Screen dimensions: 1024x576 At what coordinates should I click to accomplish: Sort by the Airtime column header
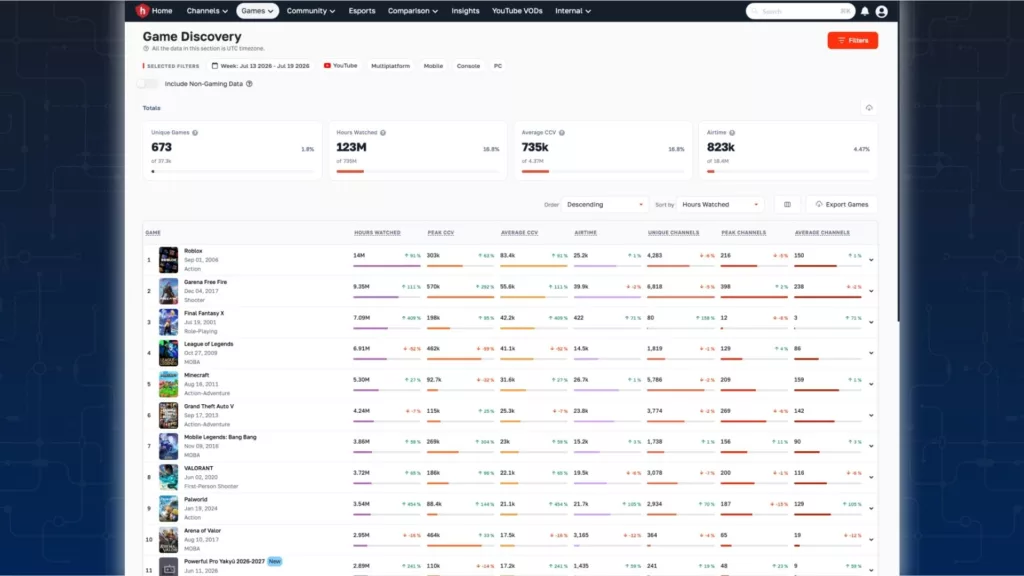point(585,232)
